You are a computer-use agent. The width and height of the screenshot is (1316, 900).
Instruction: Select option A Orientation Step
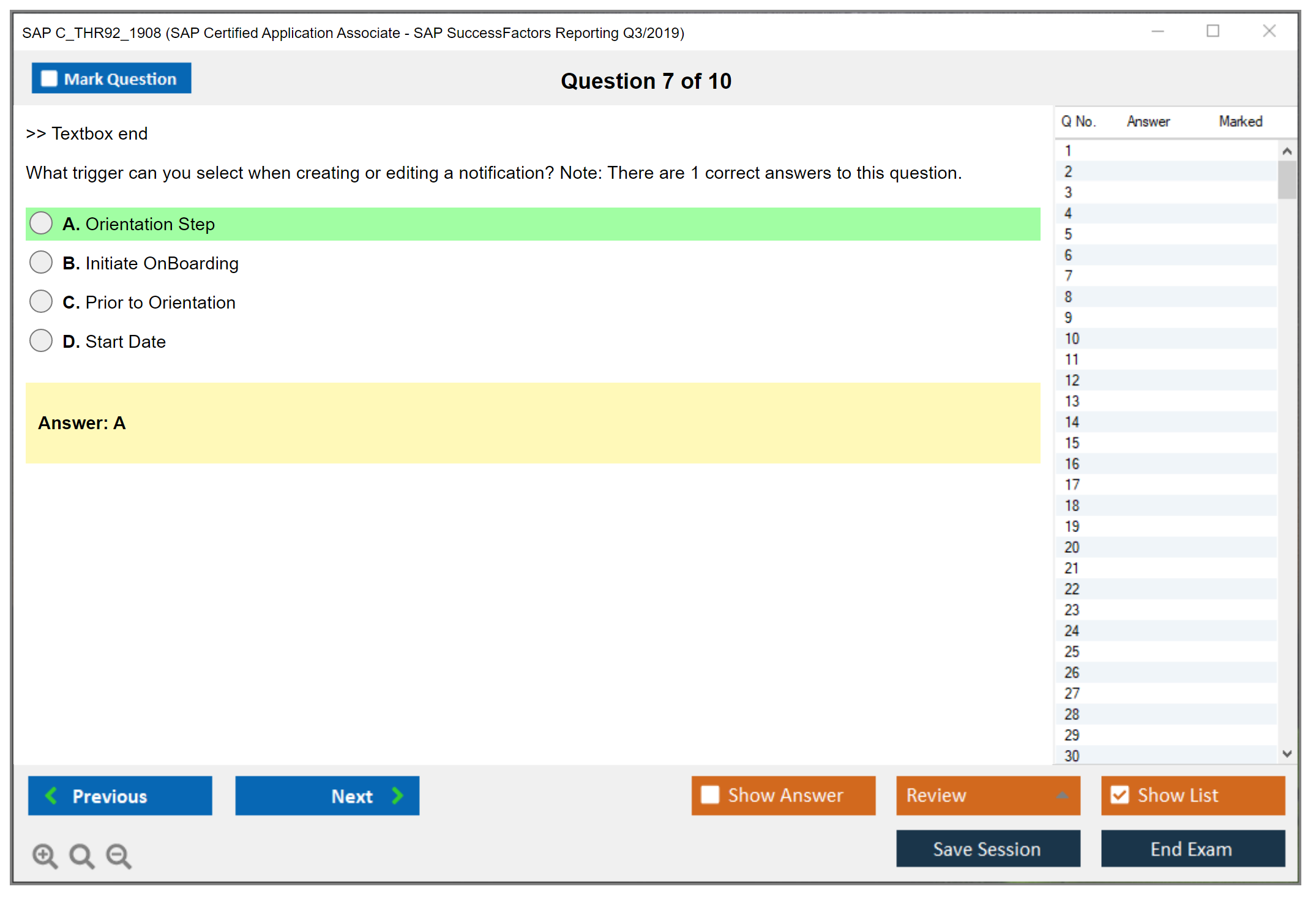point(41,223)
